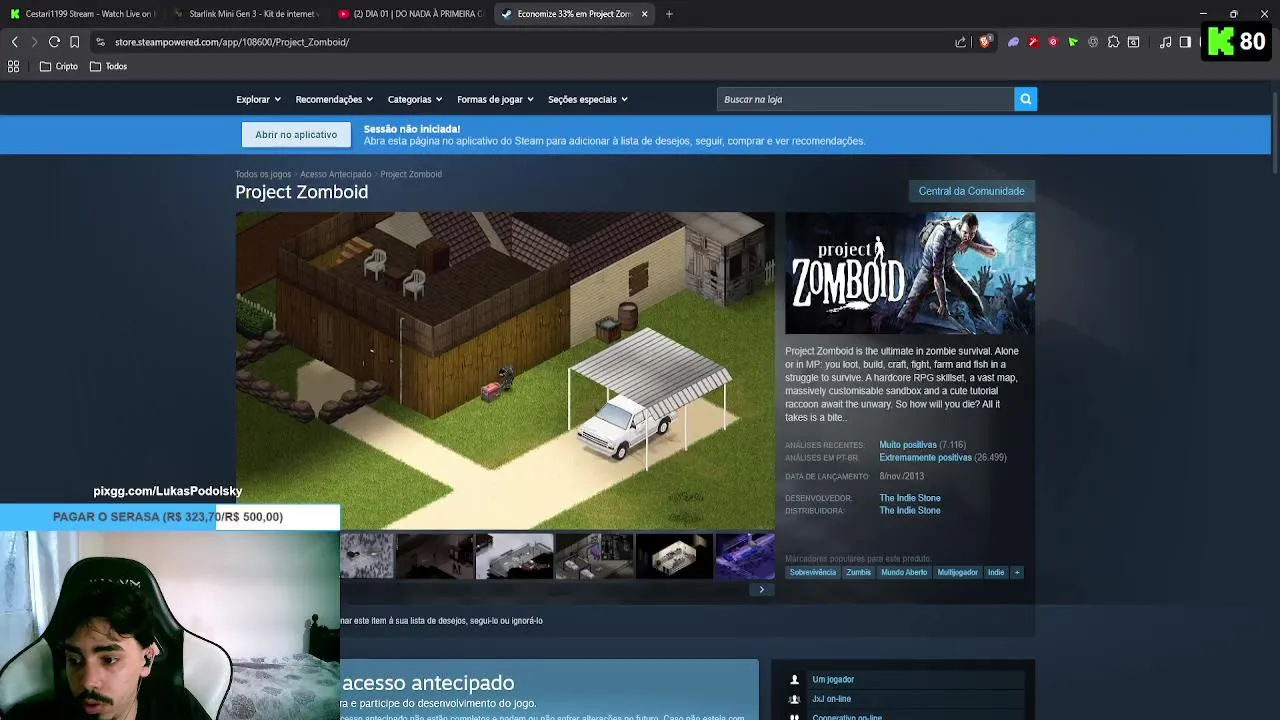Image resolution: width=1280 pixels, height=720 pixels.
Task: Click the share page icon
Action: click(961, 42)
